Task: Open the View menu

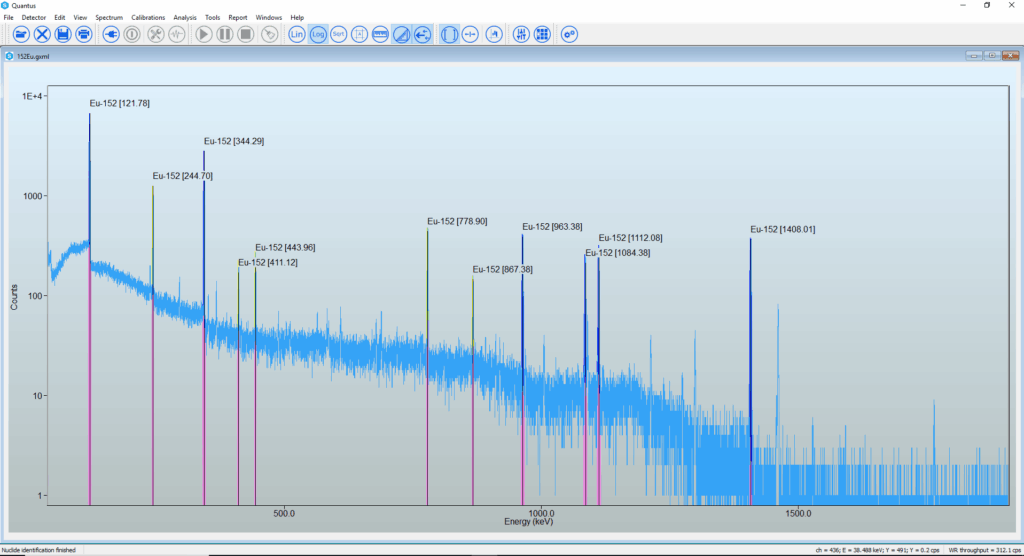Action: pos(80,18)
